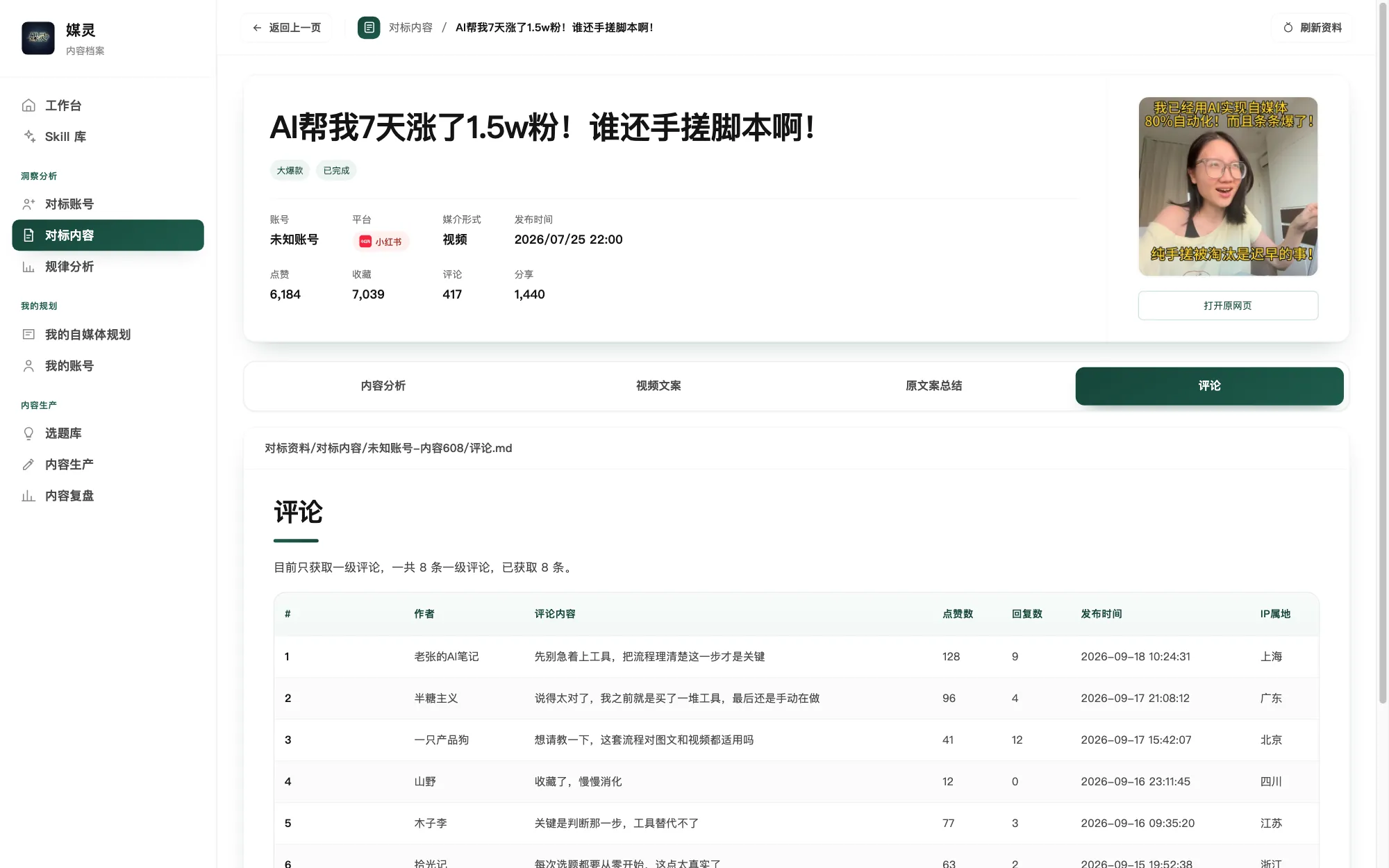Click the back arrow icon
This screenshot has width=1389, height=868.
point(257,28)
